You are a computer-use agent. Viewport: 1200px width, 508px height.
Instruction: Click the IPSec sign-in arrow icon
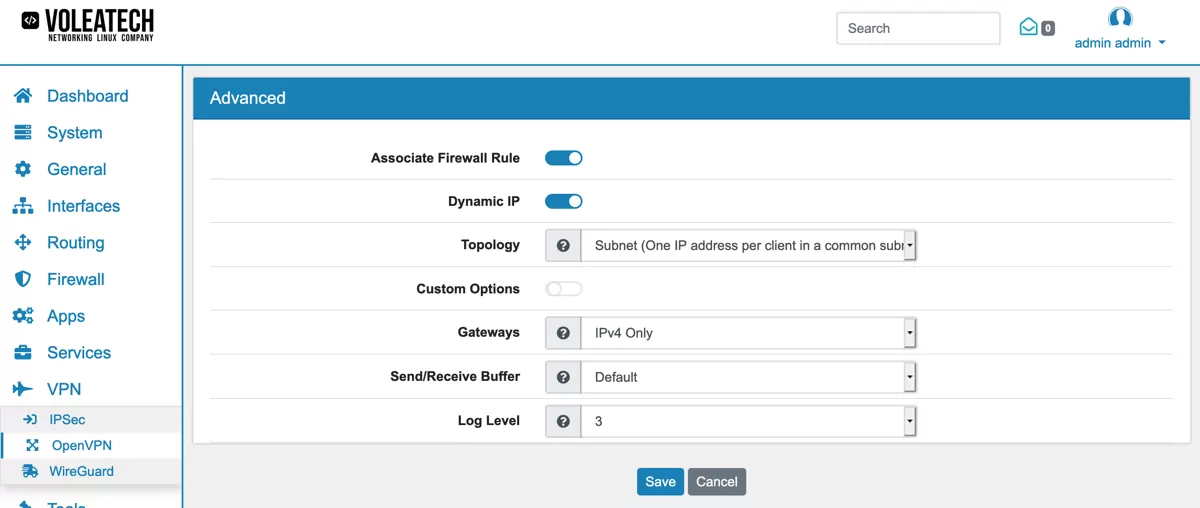(30, 420)
